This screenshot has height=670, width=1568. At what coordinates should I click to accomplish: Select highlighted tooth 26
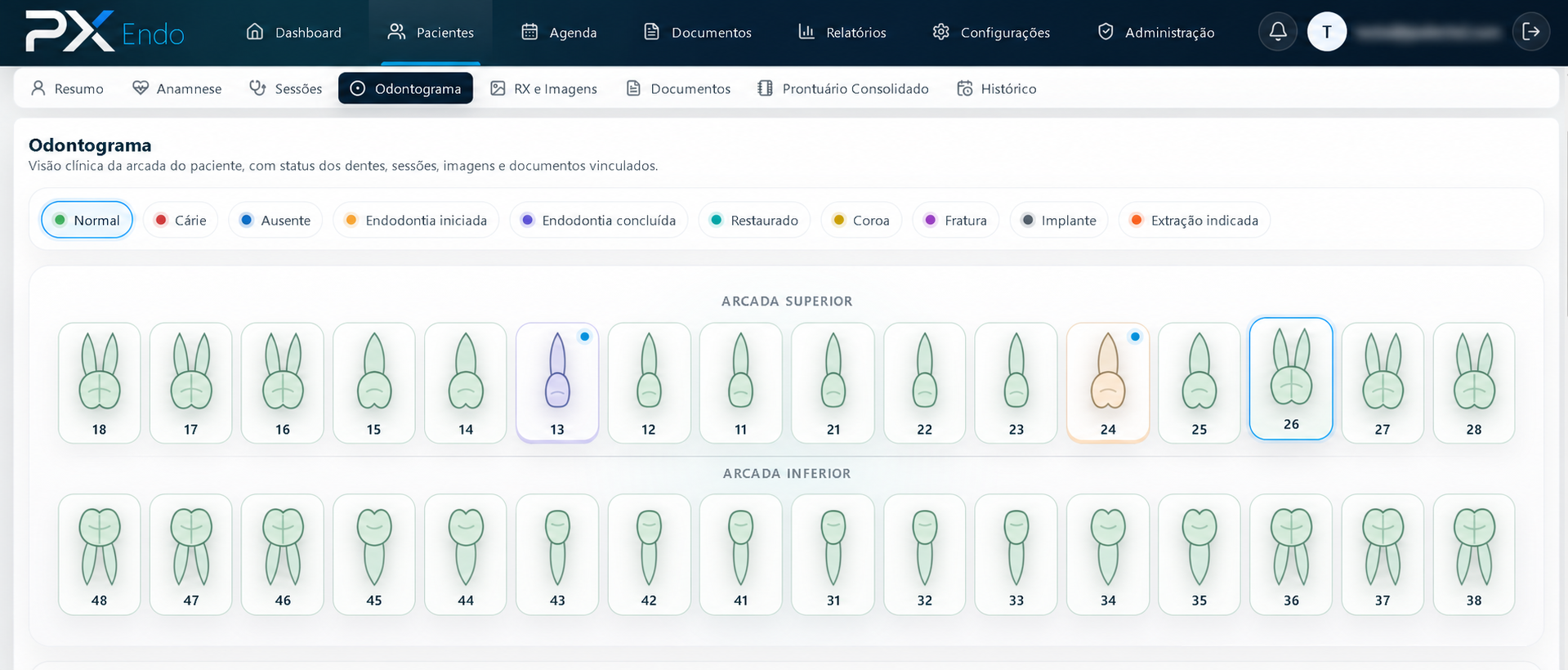(1291, 378)
